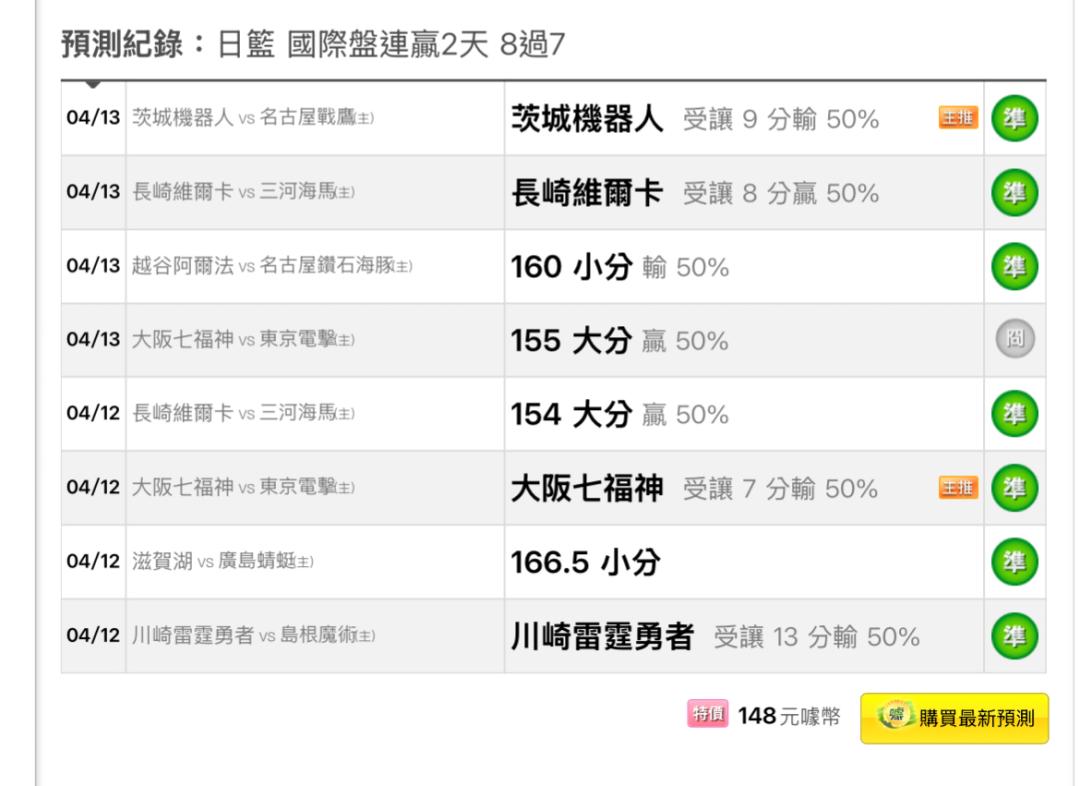Viewport: 1080px width, 786px height.
Task: Click green 準 icon for 166.5 小分 row
Action: [x=1015, y=561]
